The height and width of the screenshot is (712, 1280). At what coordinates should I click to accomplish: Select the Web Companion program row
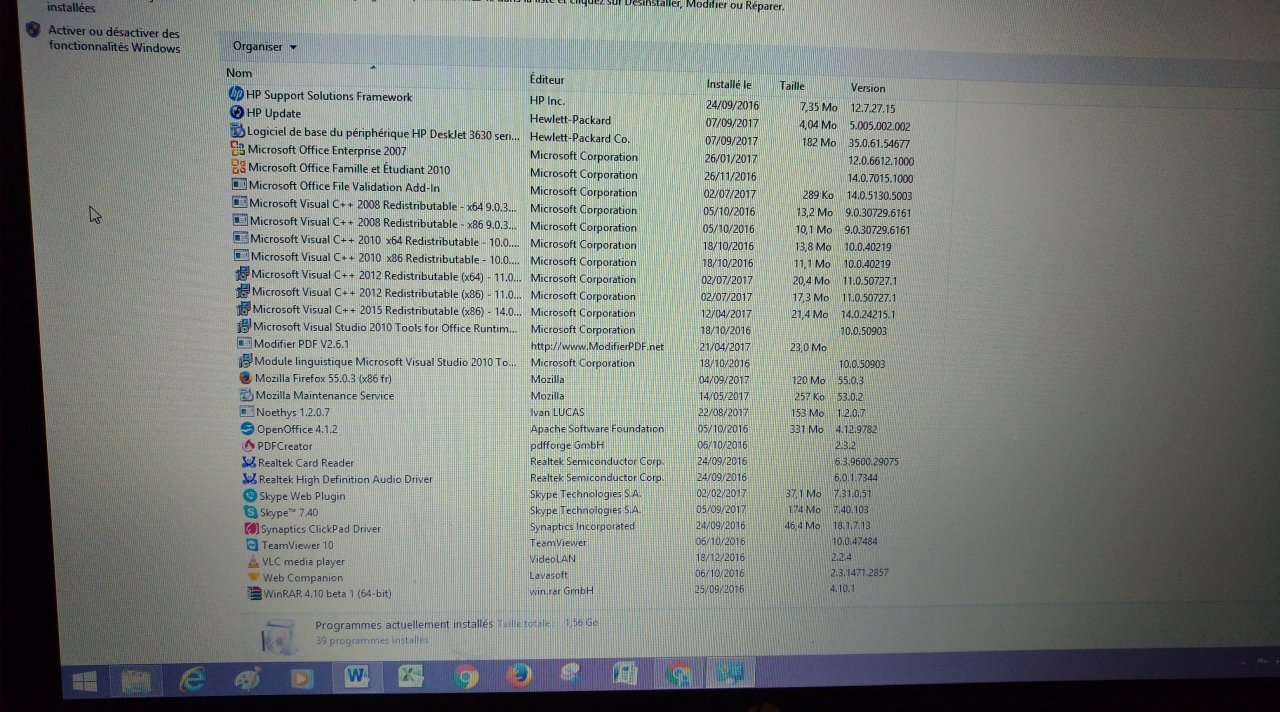pos(302,578)
